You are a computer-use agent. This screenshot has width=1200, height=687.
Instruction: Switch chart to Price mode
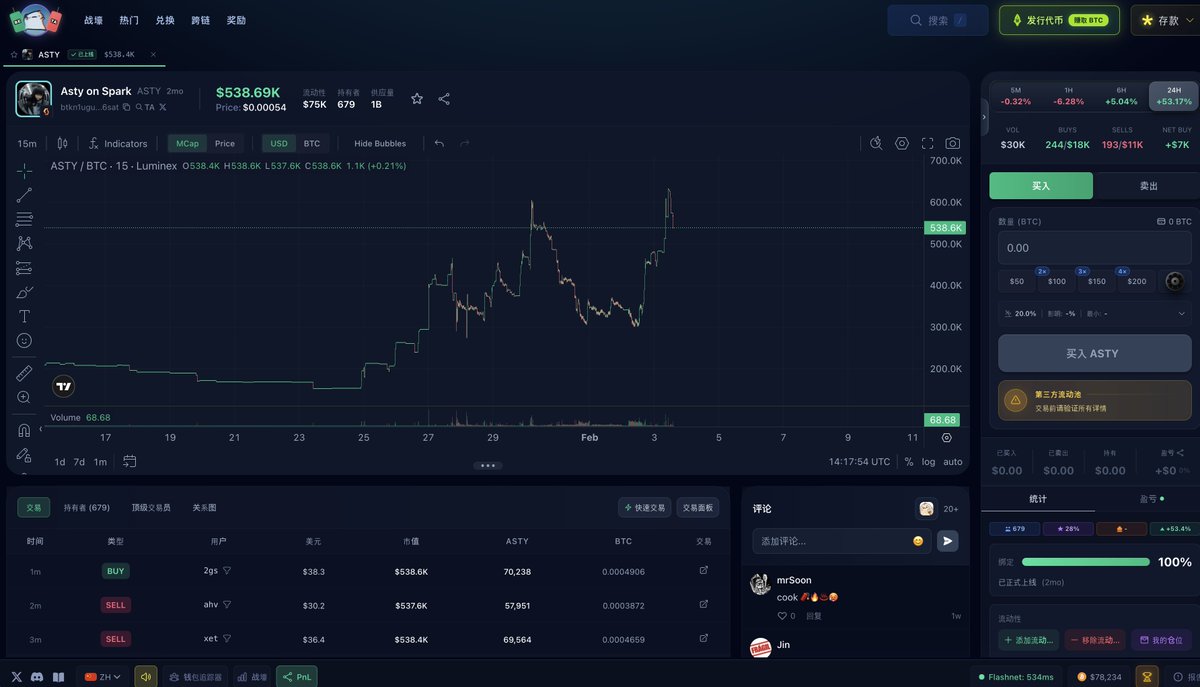(x=225, y=143)
